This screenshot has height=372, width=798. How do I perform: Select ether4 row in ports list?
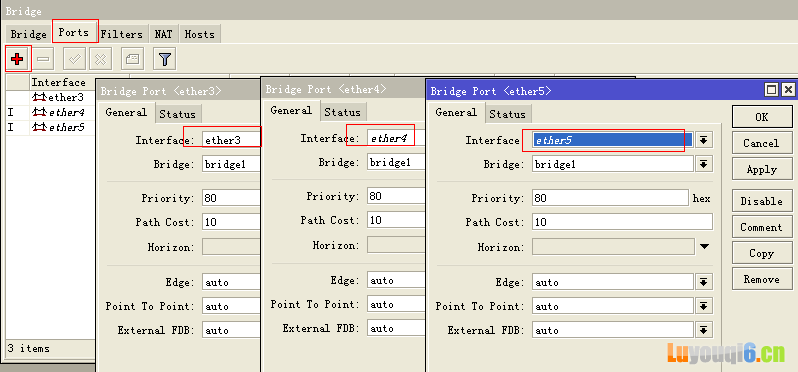51,112
